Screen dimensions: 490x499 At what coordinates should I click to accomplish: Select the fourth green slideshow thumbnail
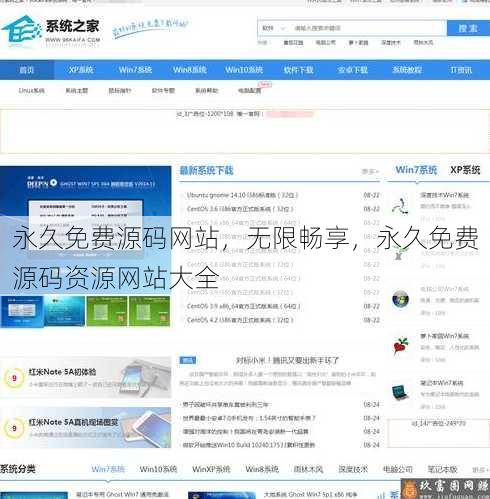click(149, 311)
